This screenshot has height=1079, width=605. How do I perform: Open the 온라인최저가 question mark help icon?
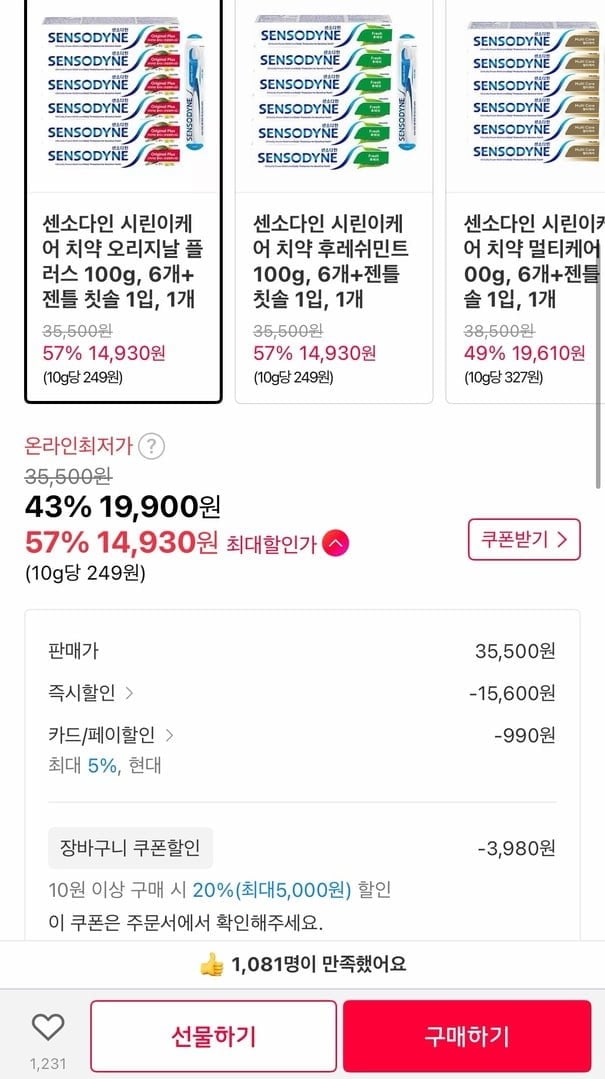[151, 446]
